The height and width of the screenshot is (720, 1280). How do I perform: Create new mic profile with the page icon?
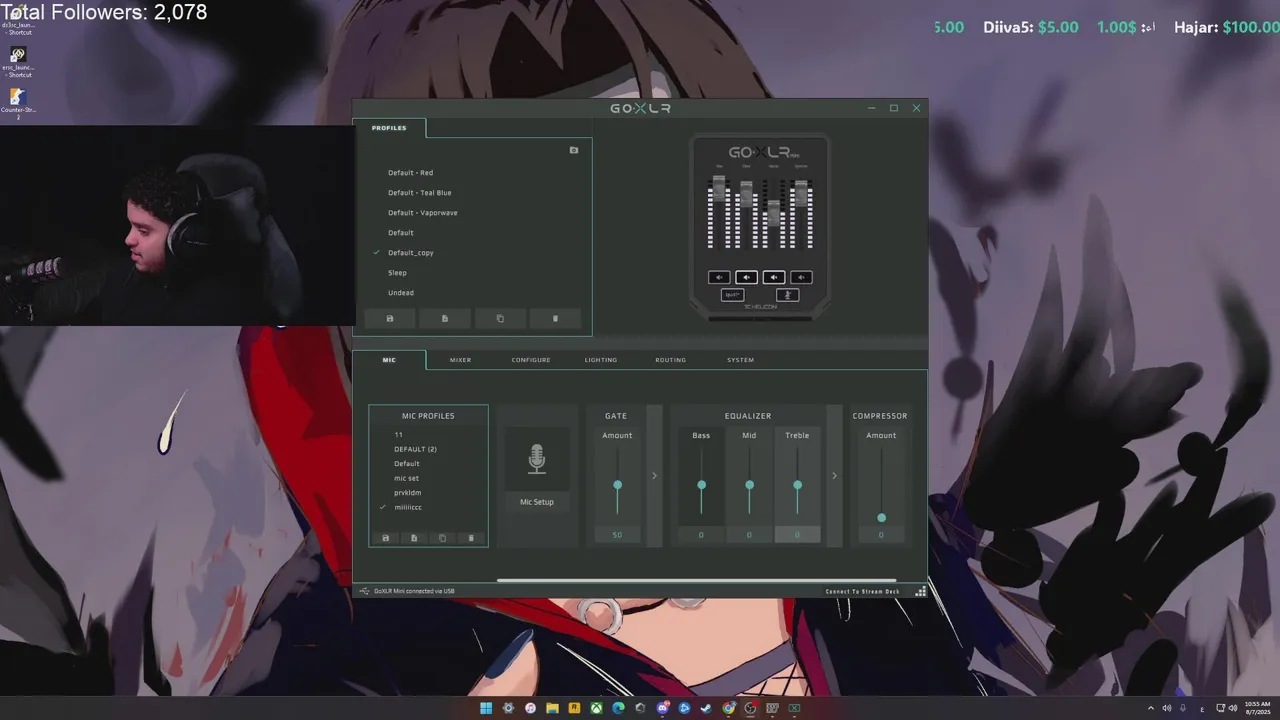click(x=414, y=538)
